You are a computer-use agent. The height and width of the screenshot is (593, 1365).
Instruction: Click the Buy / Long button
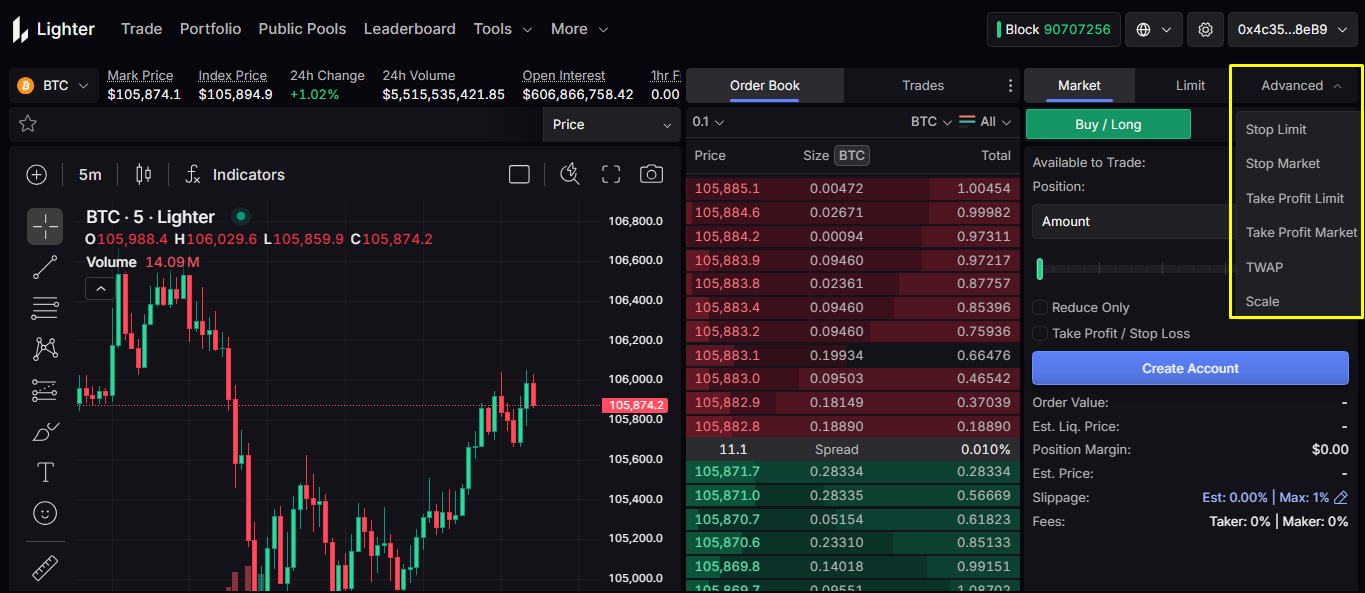click(1108, 125)
